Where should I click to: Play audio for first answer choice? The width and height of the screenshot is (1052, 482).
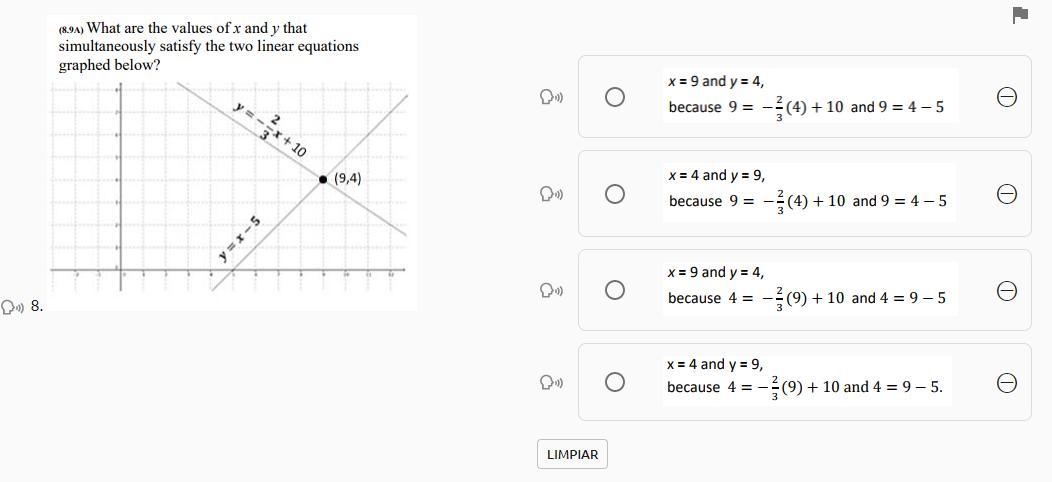550,97
